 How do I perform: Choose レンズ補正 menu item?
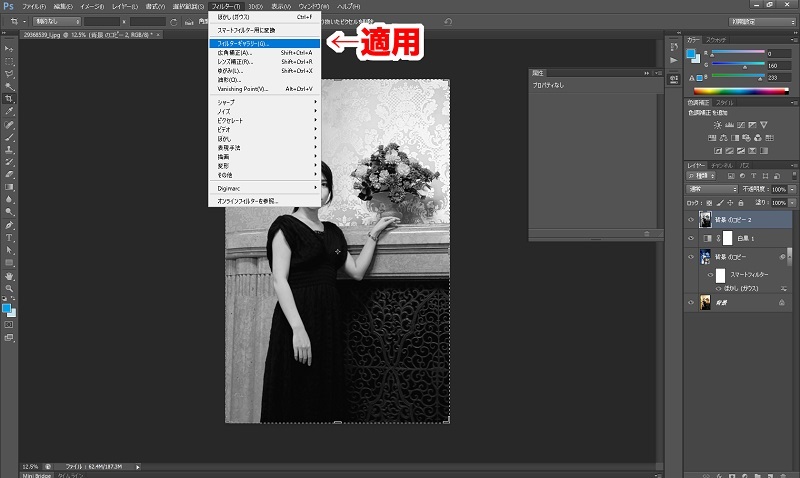point(265,62)
